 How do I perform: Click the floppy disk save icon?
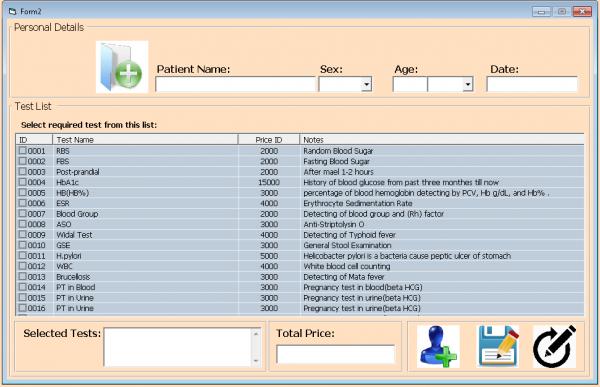[498, 346]
